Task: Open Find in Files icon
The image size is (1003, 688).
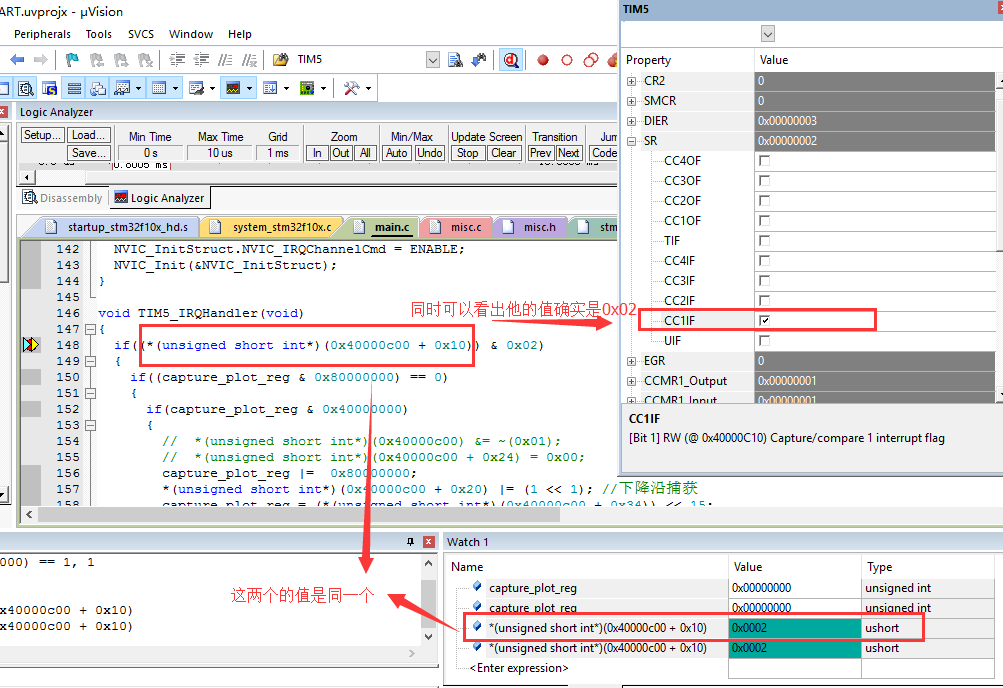Action: (280, 59)
